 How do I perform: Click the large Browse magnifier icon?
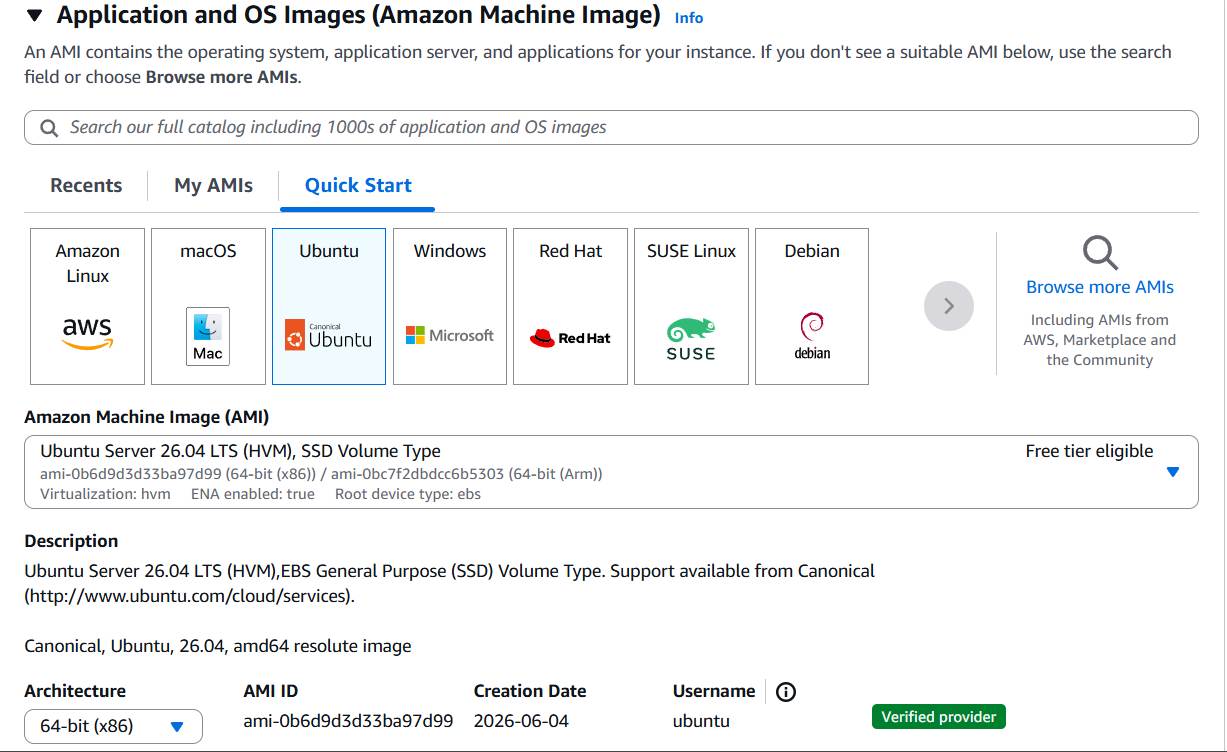pos(1100,253)
